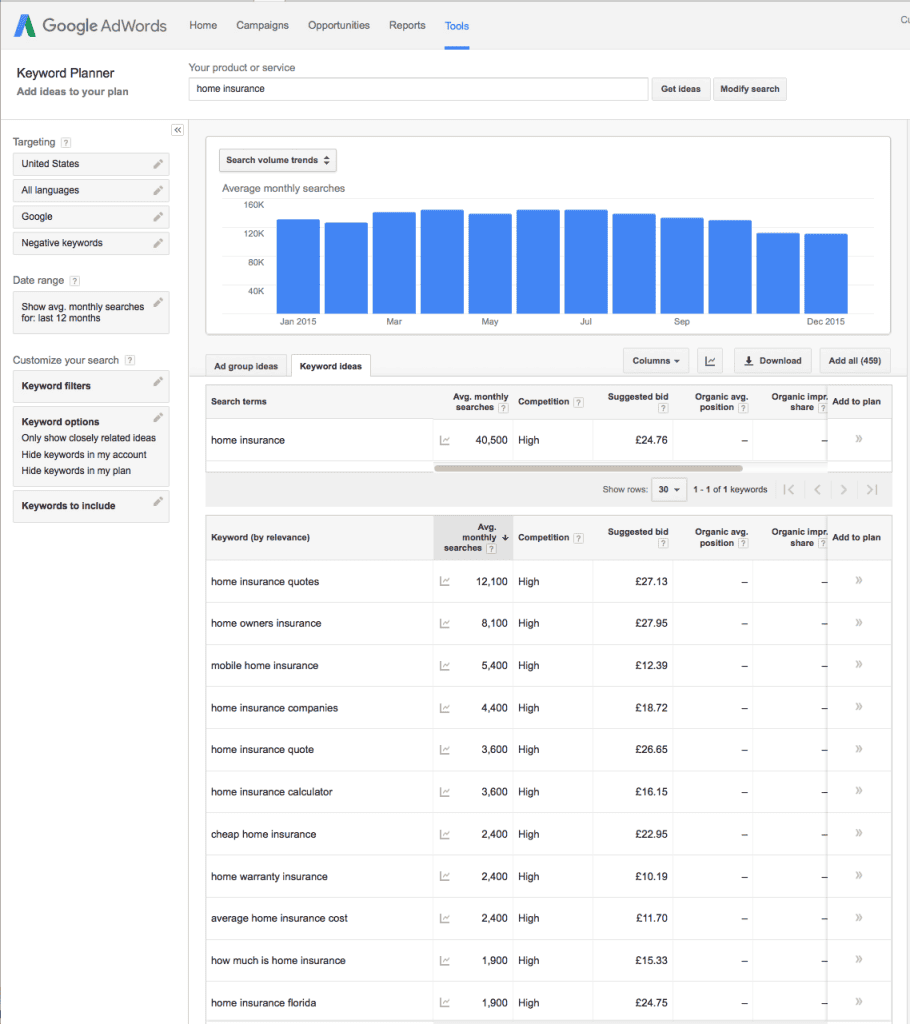The width and height of the screenshot is (910, 1024).
Task: Switch to Ad group ideas tab
Action: click(246, 366)
